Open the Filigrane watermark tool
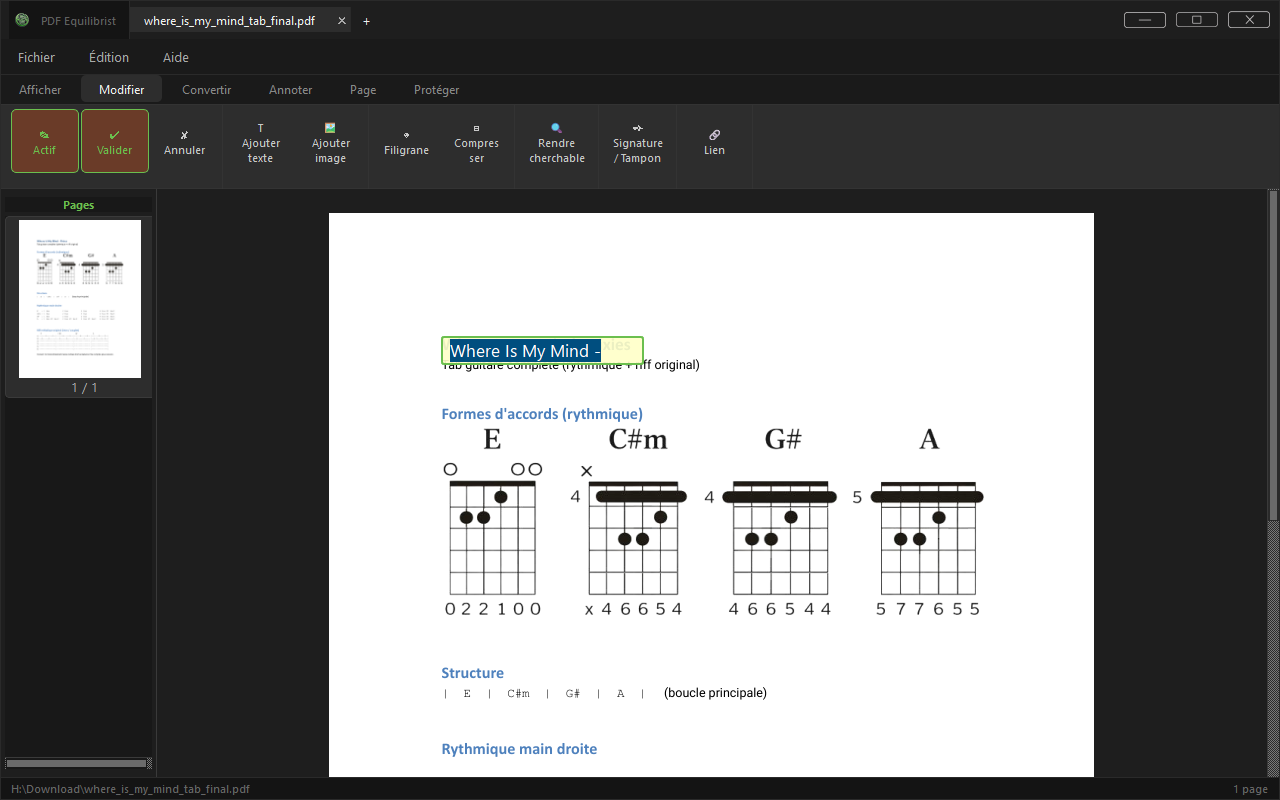Viewport: 1280px width, 800px height. click(406, 141)
